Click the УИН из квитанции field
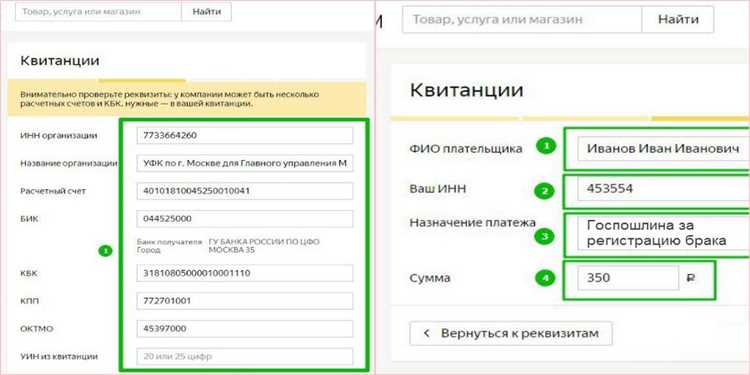The image size is (750, 375). [x=245, y=356]
